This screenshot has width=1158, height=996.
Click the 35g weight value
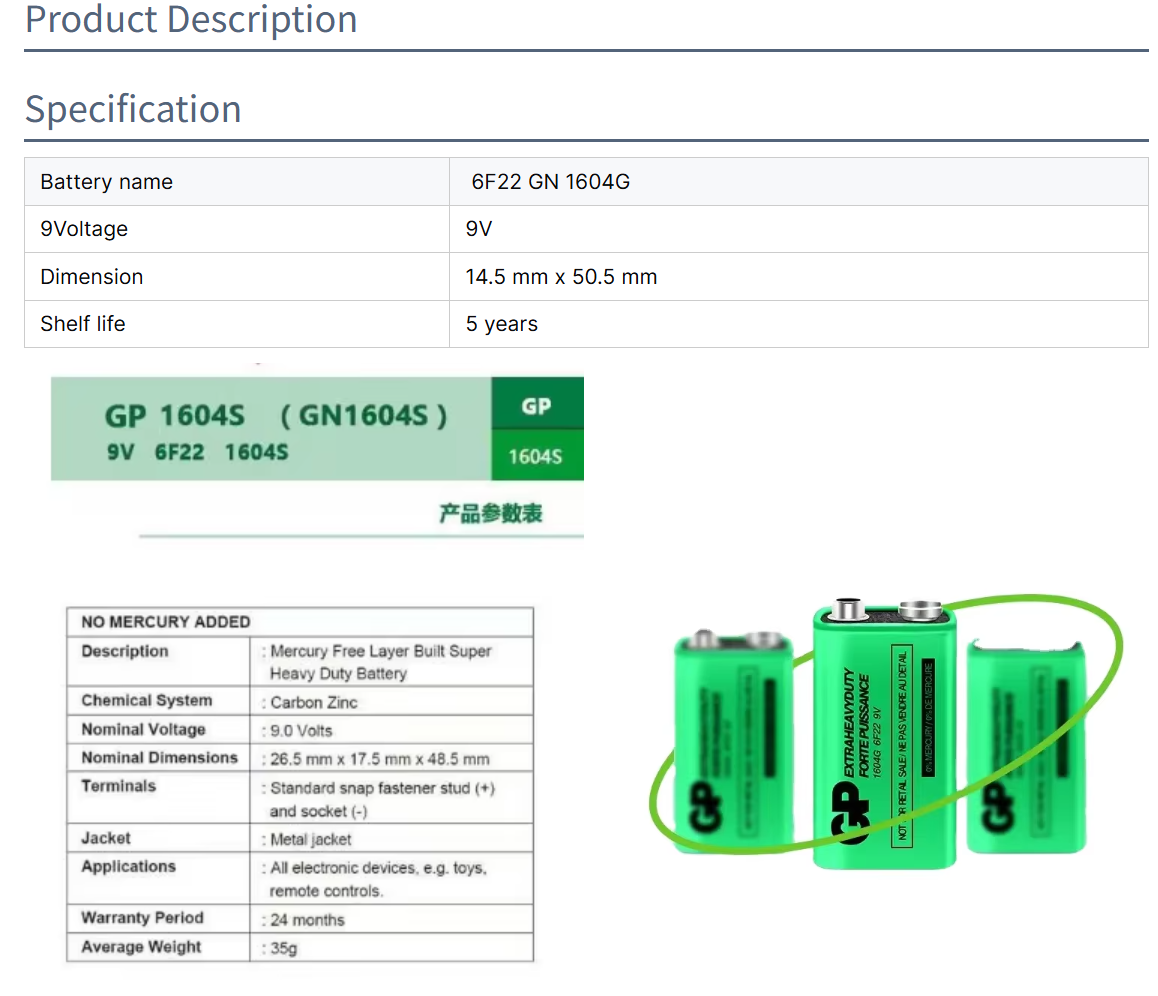[283, 949]
